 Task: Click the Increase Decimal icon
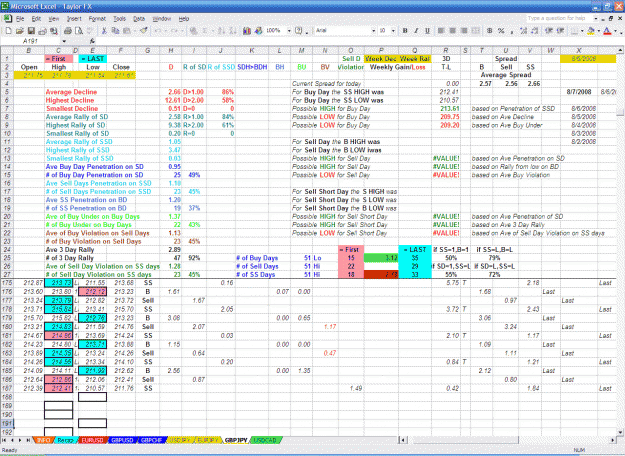coord(524,31)
